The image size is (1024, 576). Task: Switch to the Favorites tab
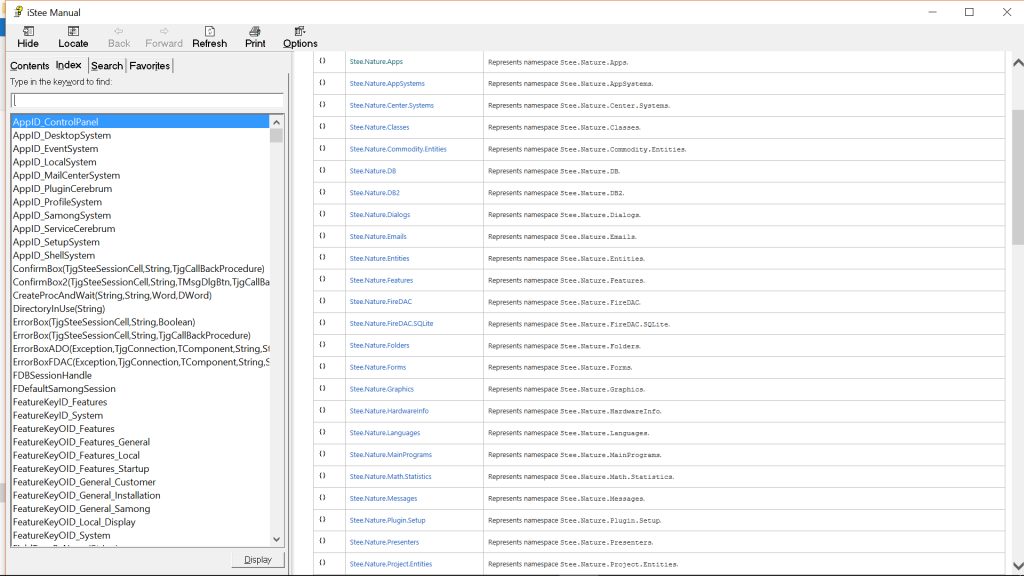click(x=150, y=66)
